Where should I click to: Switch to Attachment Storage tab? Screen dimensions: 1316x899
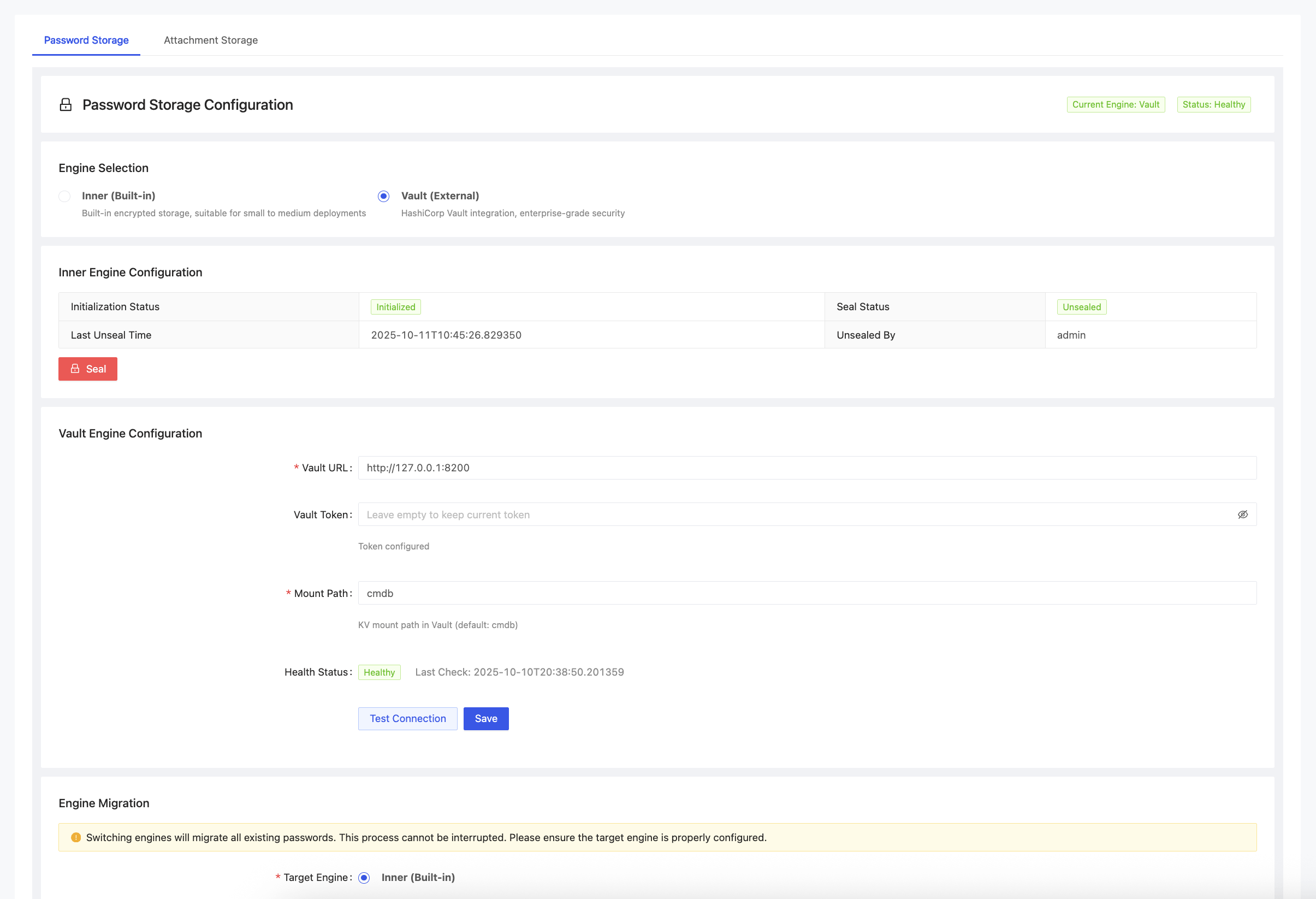pos(211,40)
